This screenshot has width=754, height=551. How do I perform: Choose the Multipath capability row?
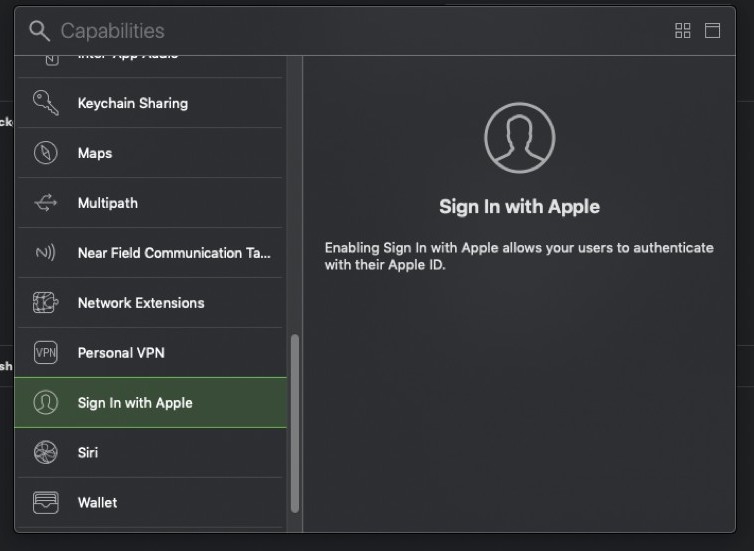coord(108,203)
